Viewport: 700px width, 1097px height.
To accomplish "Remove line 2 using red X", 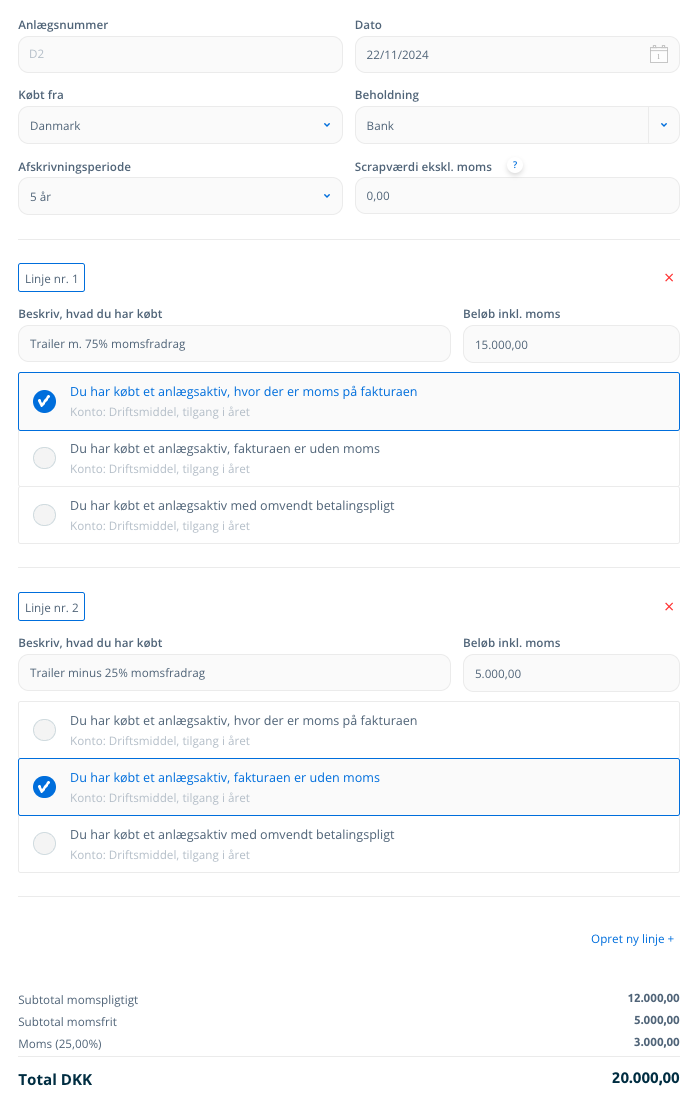I will pyautogui.click(x=669, y=607).
